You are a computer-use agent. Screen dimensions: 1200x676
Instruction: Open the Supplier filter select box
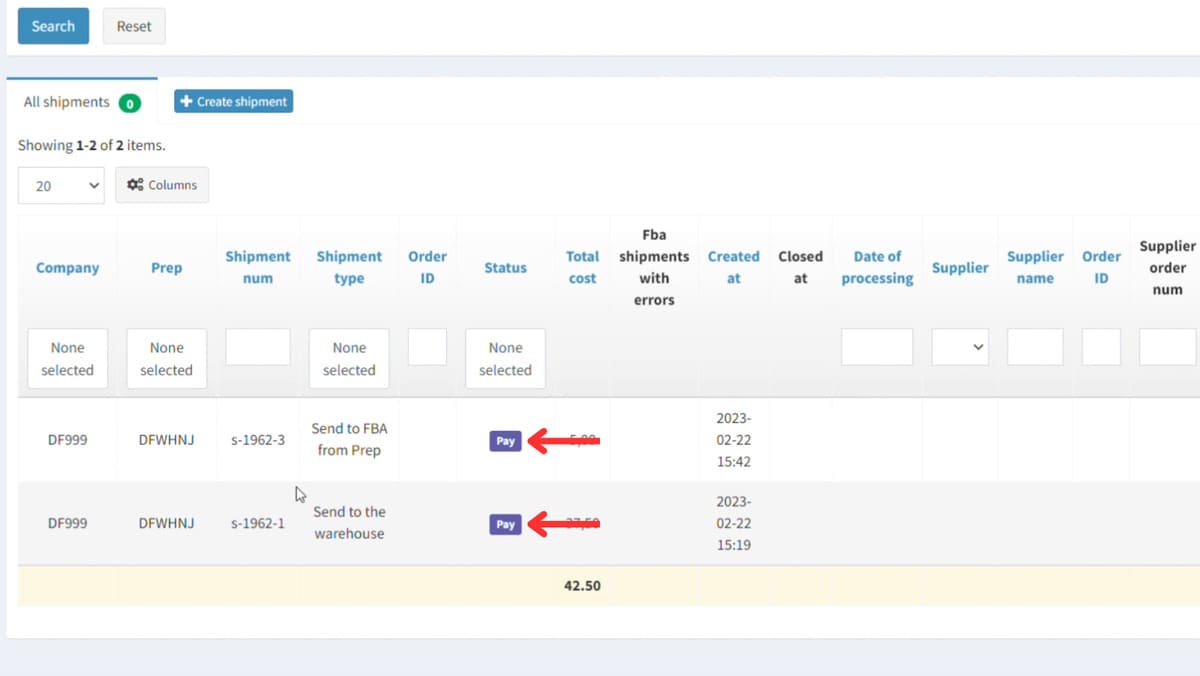coord(960,347)
